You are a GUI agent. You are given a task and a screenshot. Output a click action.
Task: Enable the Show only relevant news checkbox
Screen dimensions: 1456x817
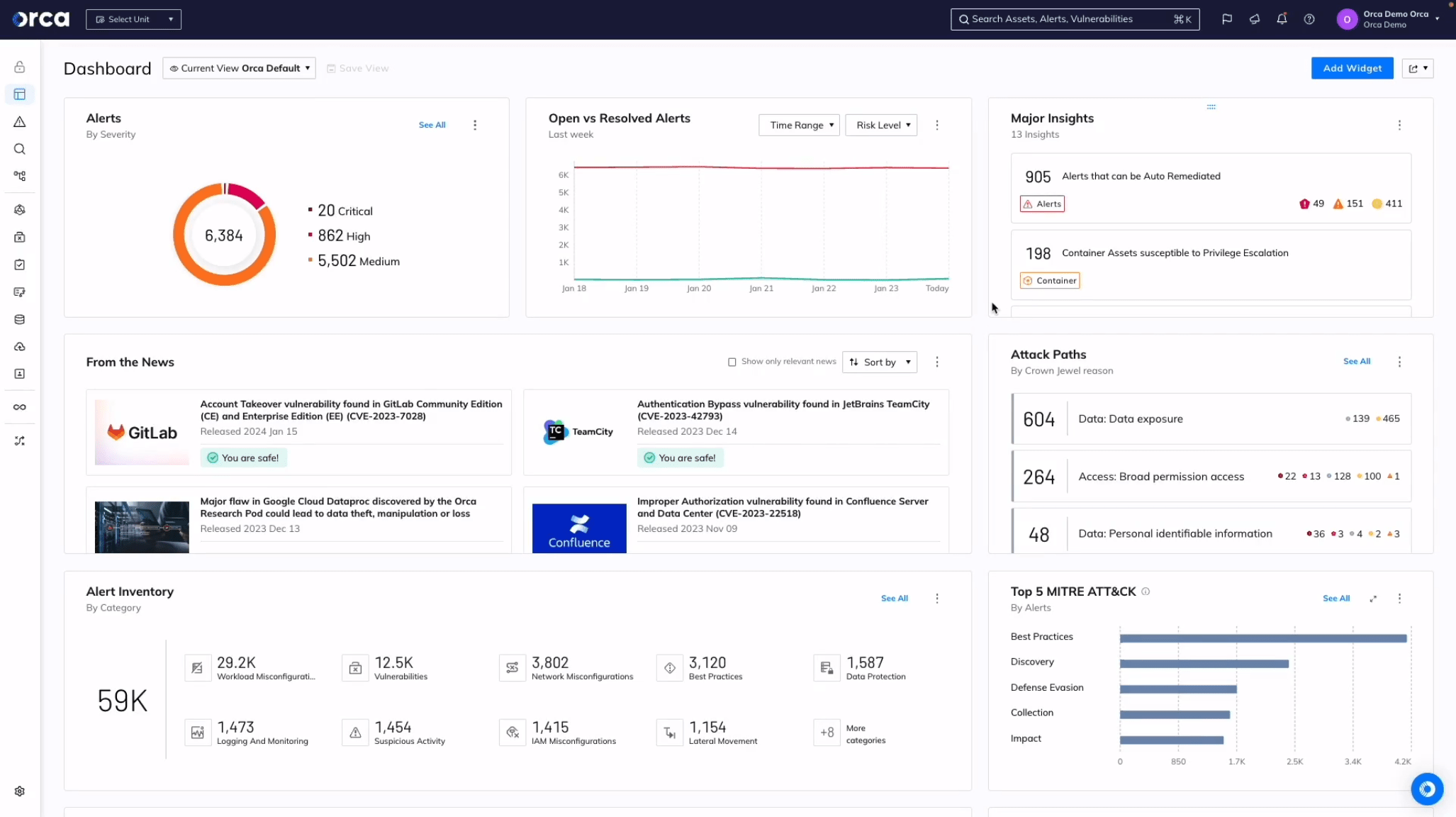(732, 362)
